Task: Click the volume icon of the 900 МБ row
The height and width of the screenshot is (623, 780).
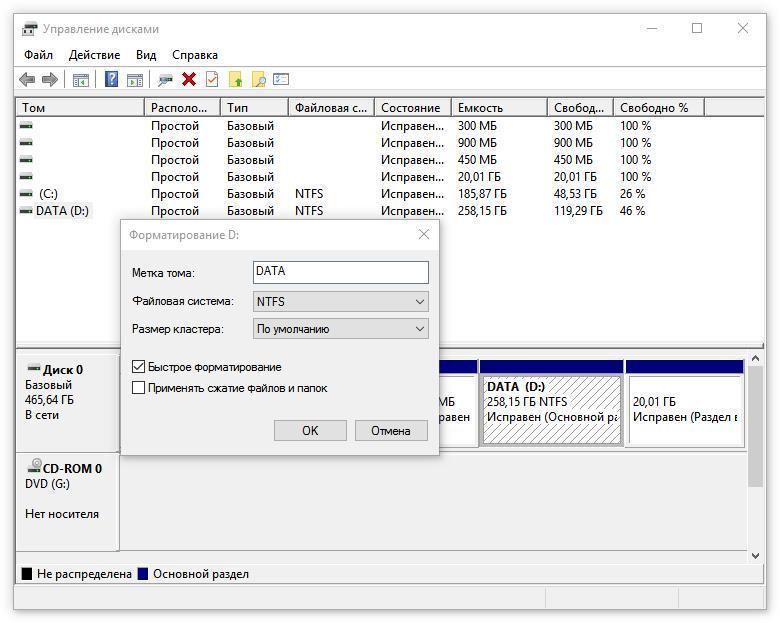Action: 26,143
